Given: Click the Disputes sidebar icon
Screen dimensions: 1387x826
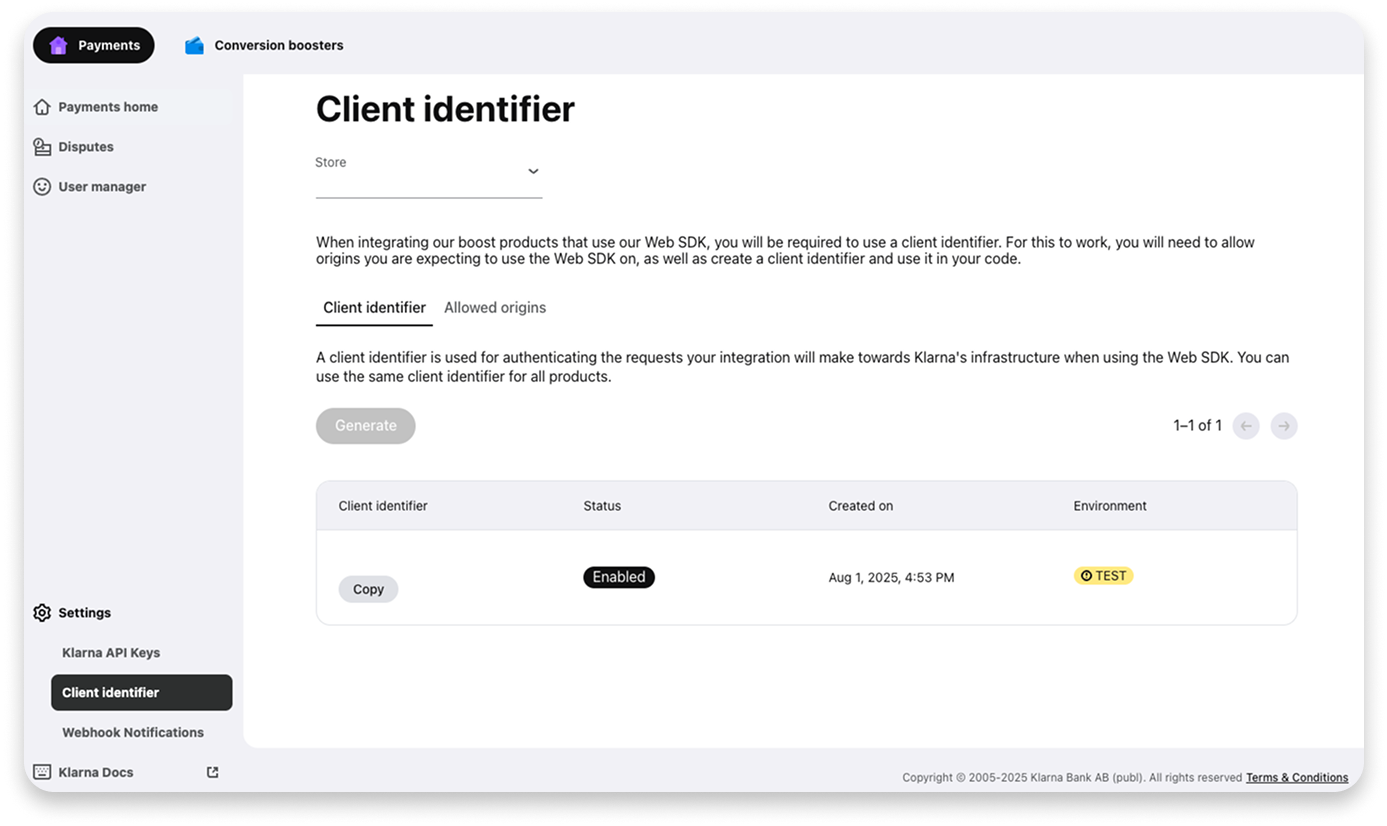Looking at the screenshot, I should point(42,147).
